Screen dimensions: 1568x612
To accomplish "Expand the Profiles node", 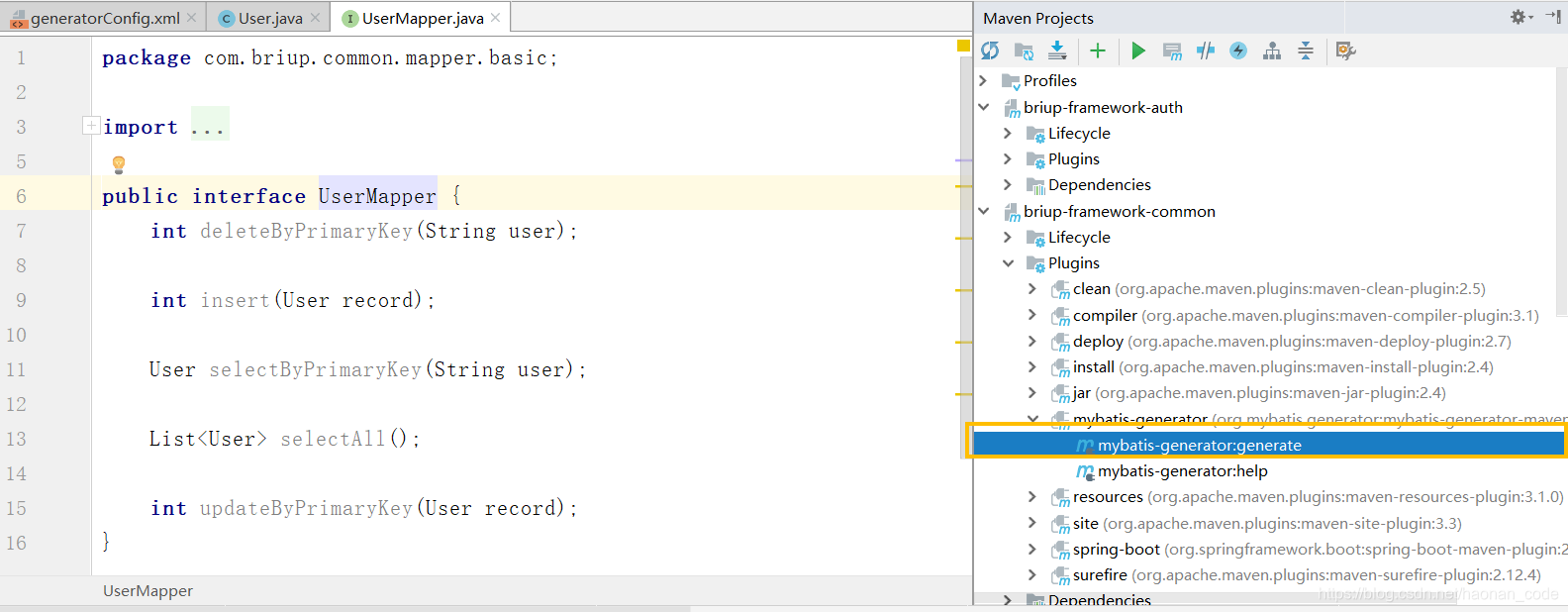I will point(983,80).
